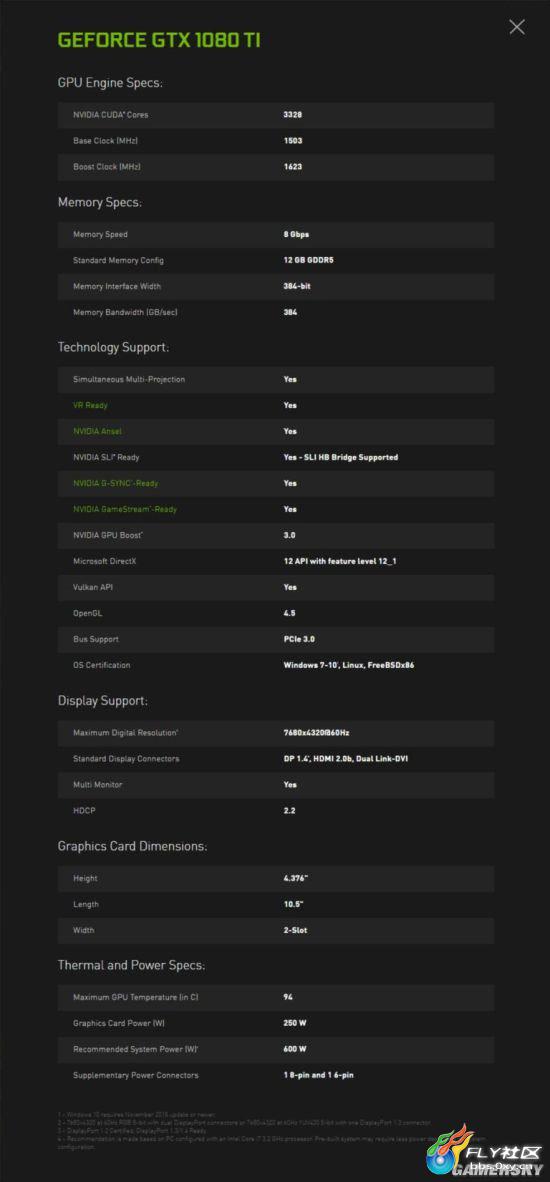Open the NVIDIA GameStream-Ready link
The width and height of the screenshot is (550, 1182).
pos(125,510)
